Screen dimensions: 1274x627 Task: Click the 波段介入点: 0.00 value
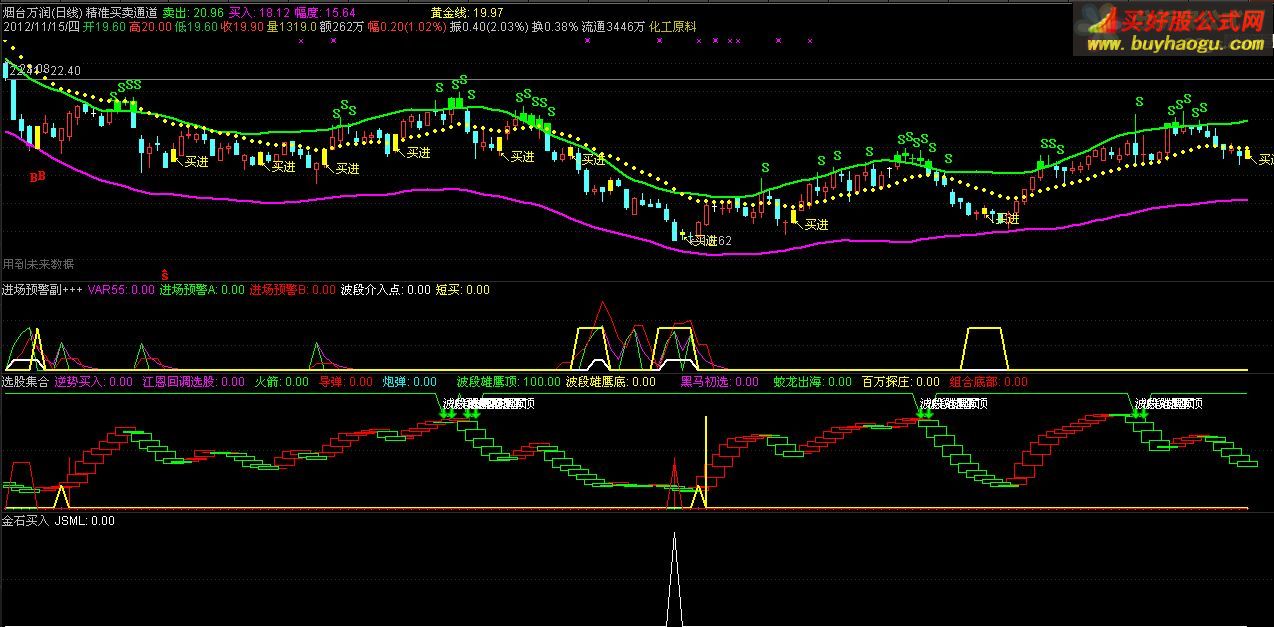click(385, 290)
